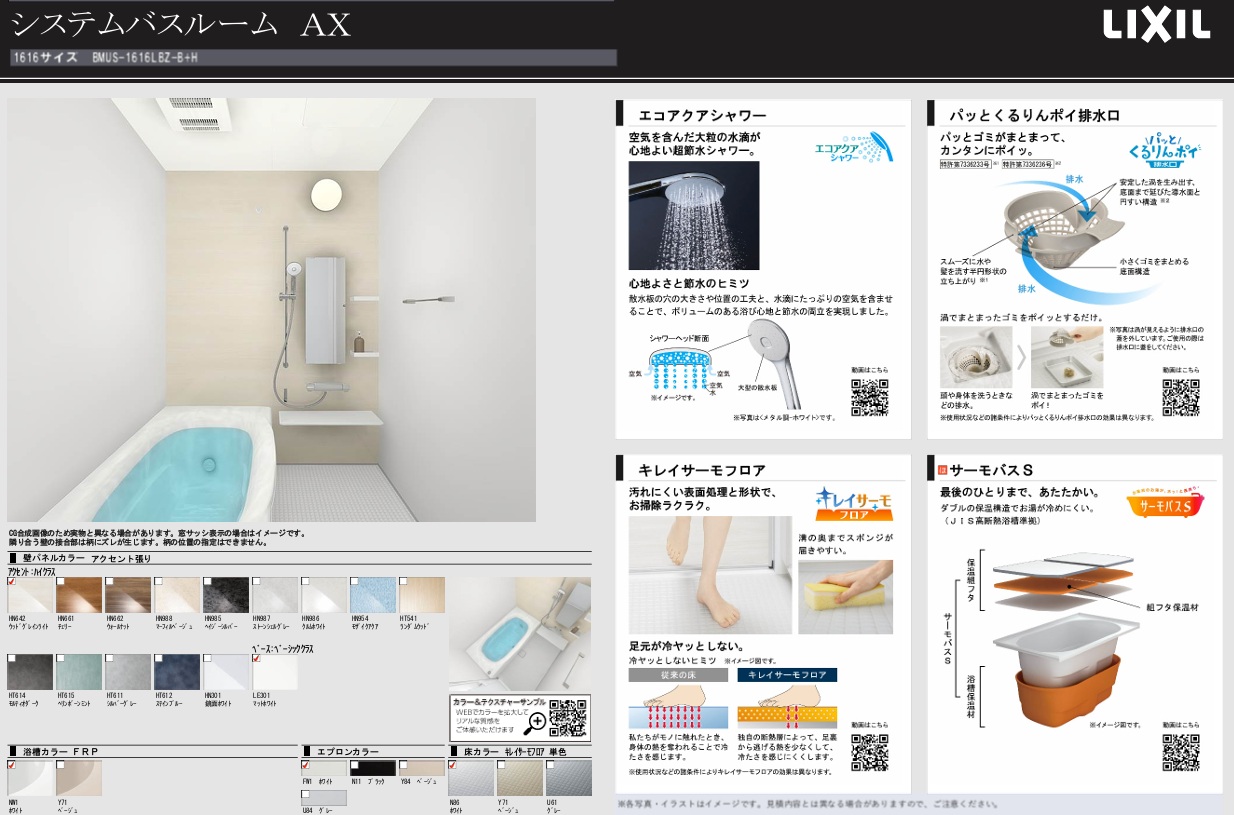The height and width of the screenshot is (815, 1234).
Task: Click the sponge cleaning floor photo
Action: point(845,596)
